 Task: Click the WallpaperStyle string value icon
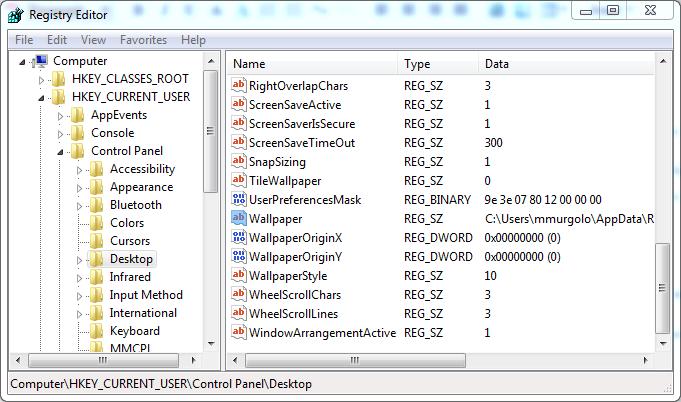[238, 276]
